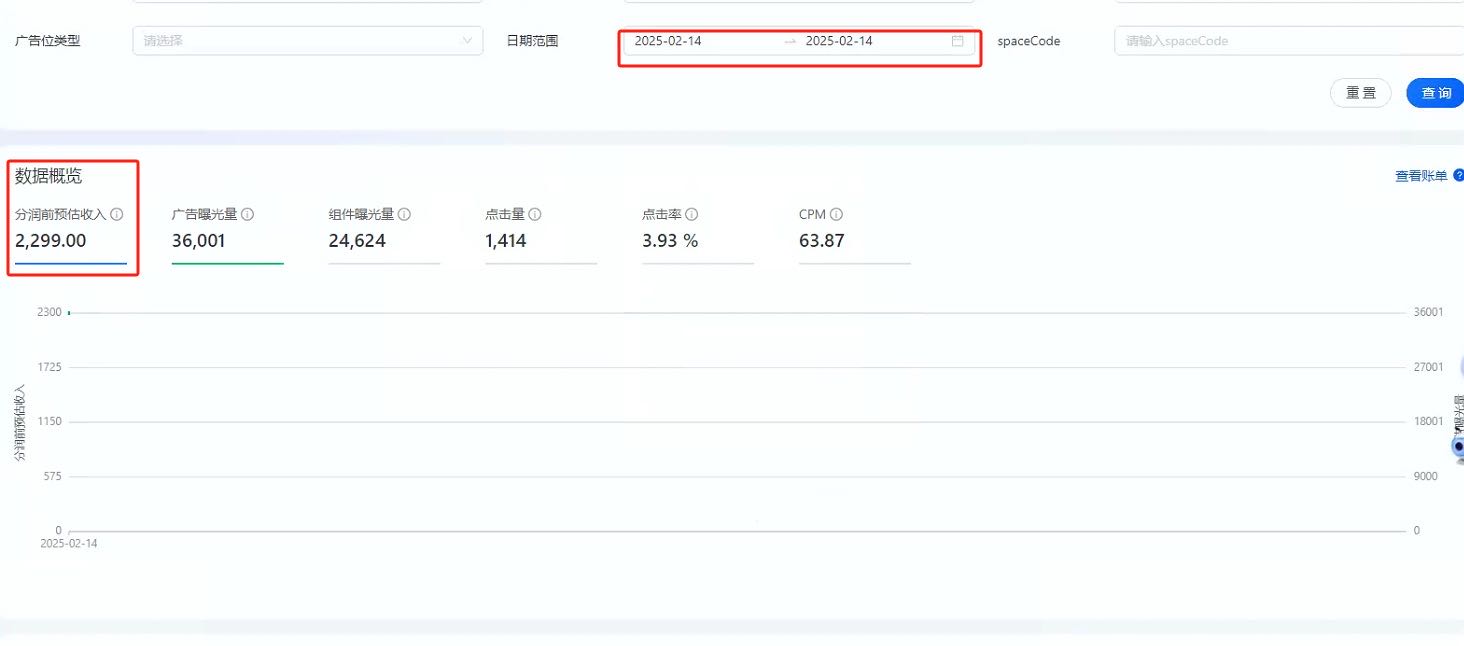Open the date range calendar icon
Image resolution: width=1464 pixels, height=646 pixels.
[x=957, y=41]
